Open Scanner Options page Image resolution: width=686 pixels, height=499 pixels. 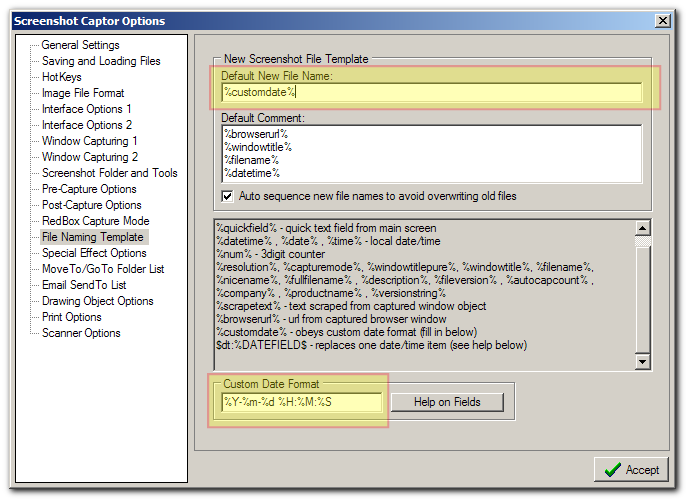coord(81,333)
